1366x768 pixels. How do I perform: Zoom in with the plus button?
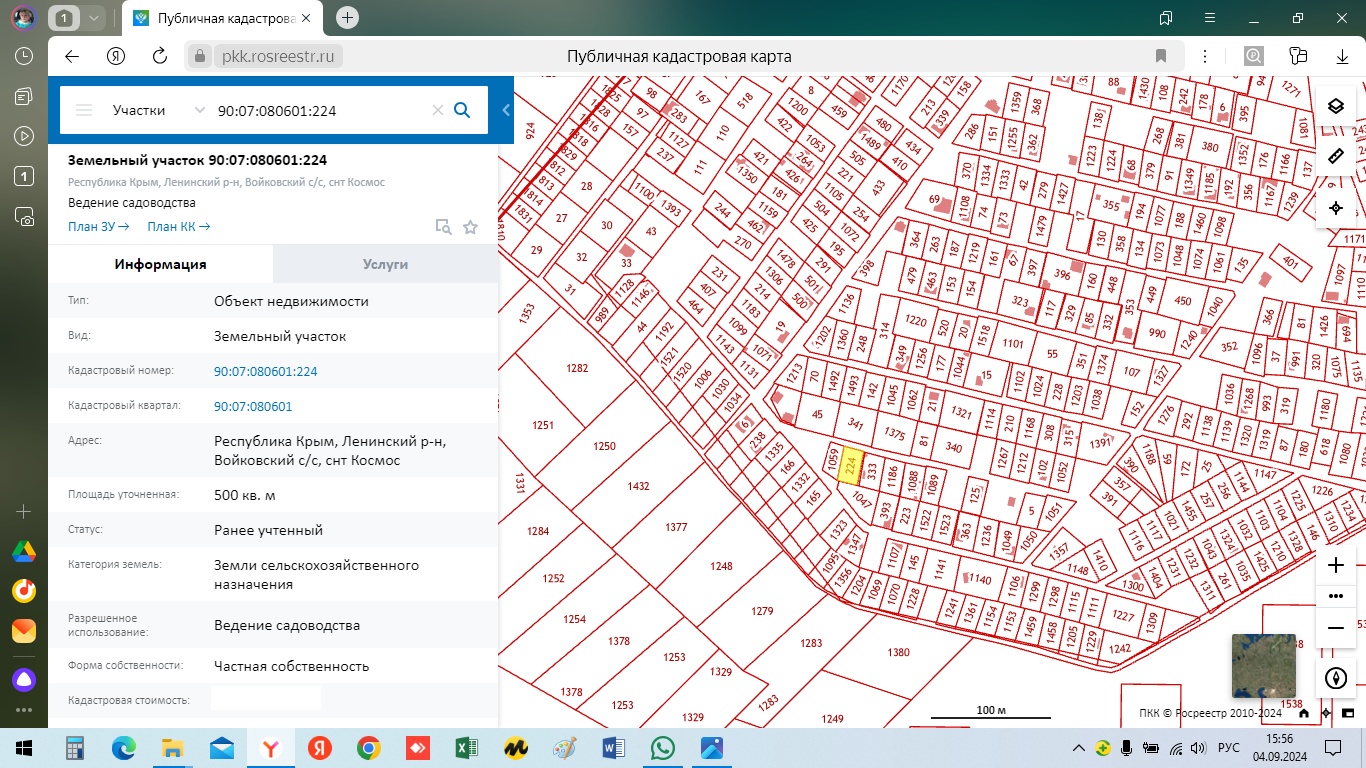[1335, 565]
